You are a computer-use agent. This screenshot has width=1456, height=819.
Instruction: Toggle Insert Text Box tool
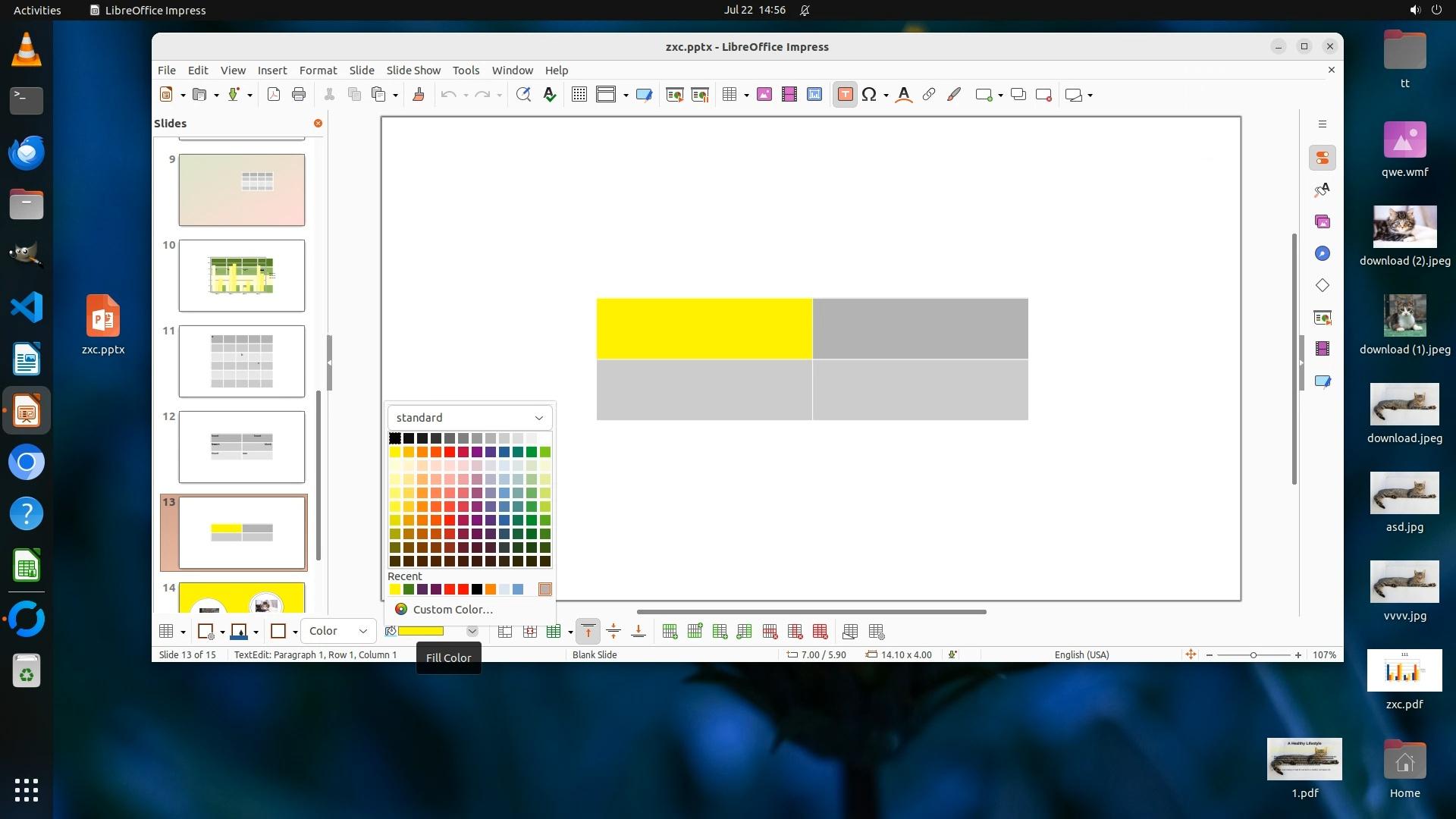pyautogui.click(x=845, y=94)
